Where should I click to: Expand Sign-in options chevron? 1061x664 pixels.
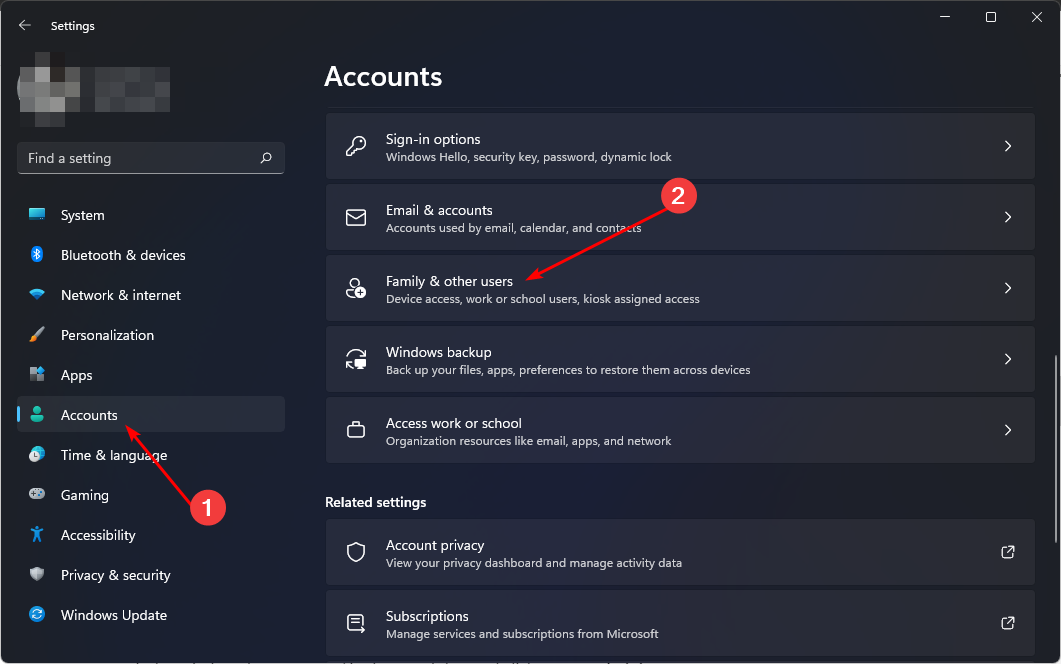coord(1008,147)
